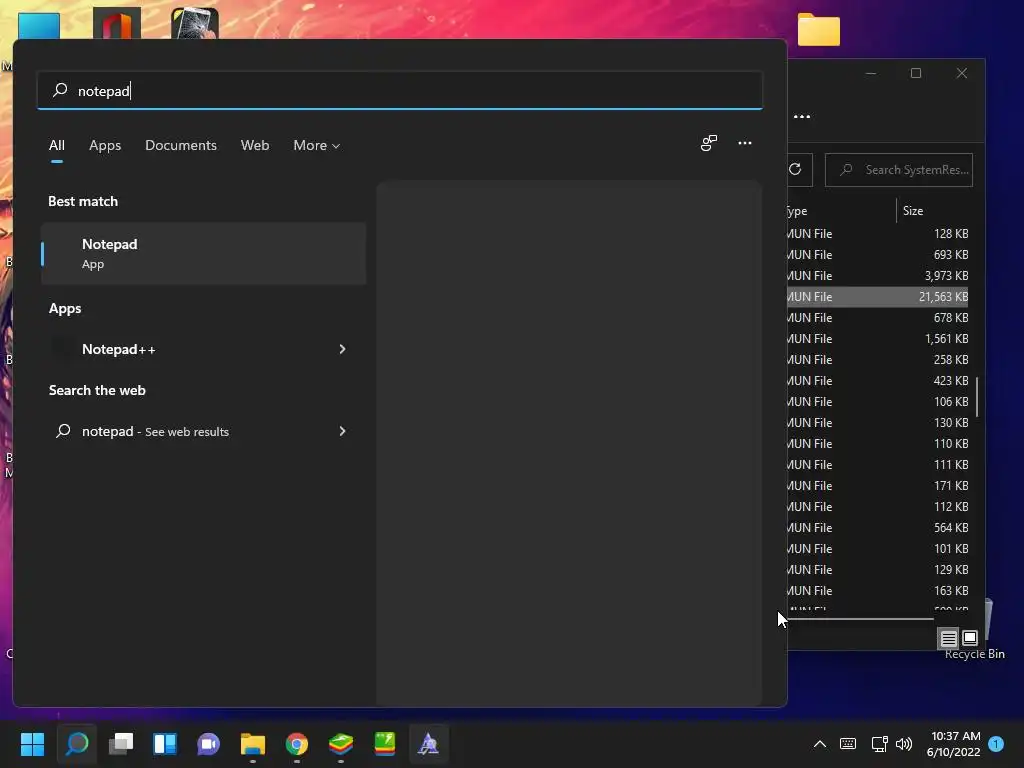
Task: Focus the search box containing notepad
Action: 400,90
